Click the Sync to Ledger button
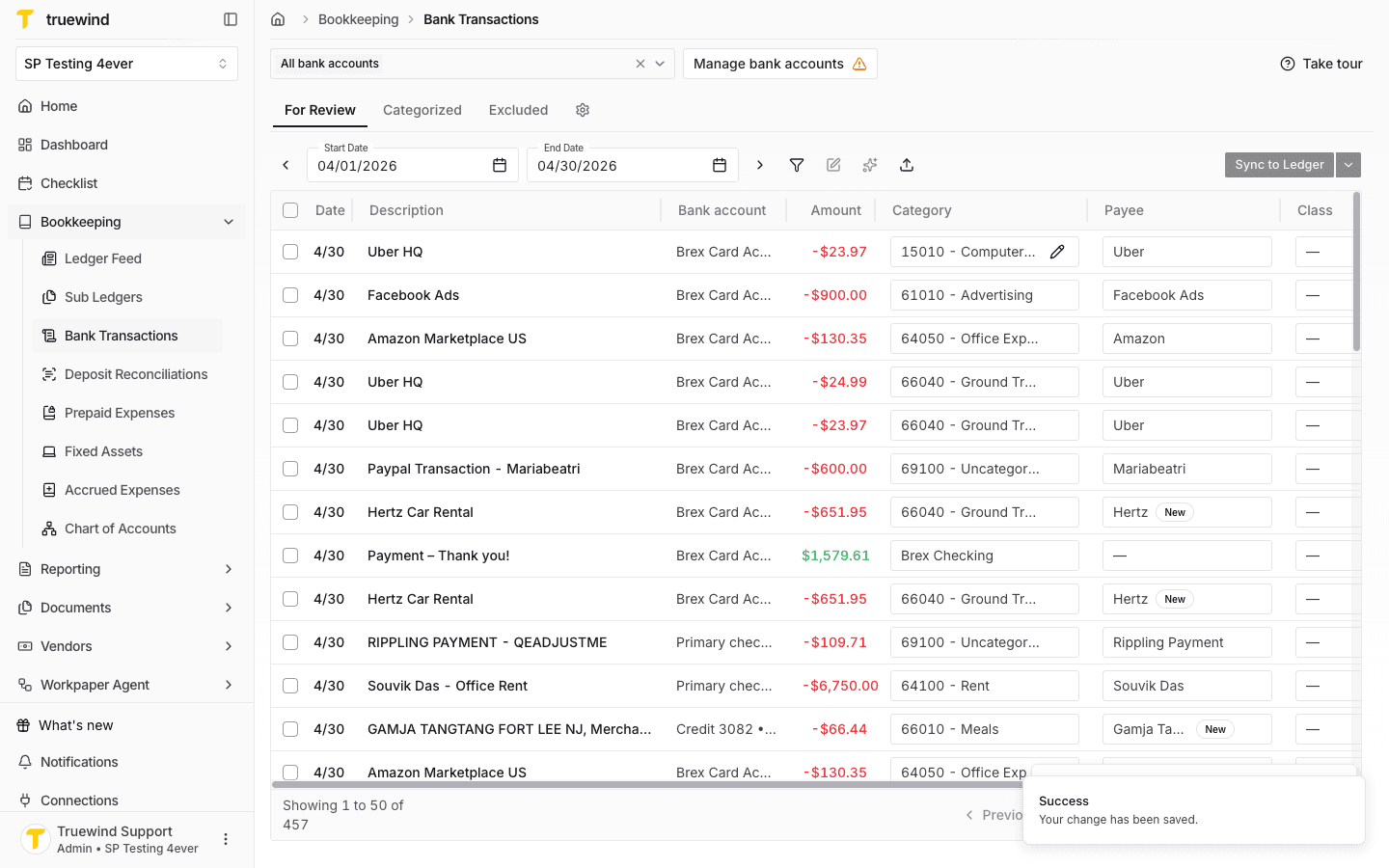This screenshot has width=1389, height=868. 1279,165
